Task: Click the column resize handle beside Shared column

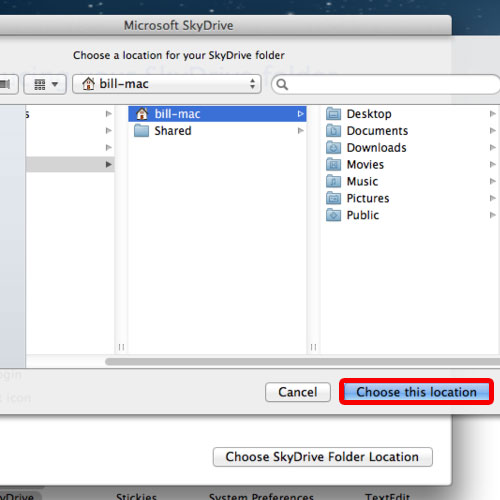Action: pyautogui.click(x=313, y=347)
